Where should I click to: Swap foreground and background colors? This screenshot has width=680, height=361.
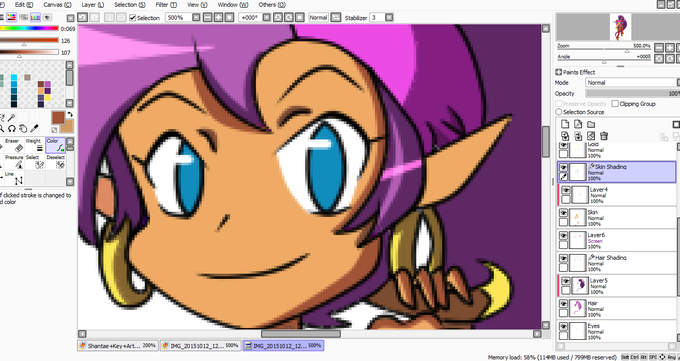[x=70, y=115]
